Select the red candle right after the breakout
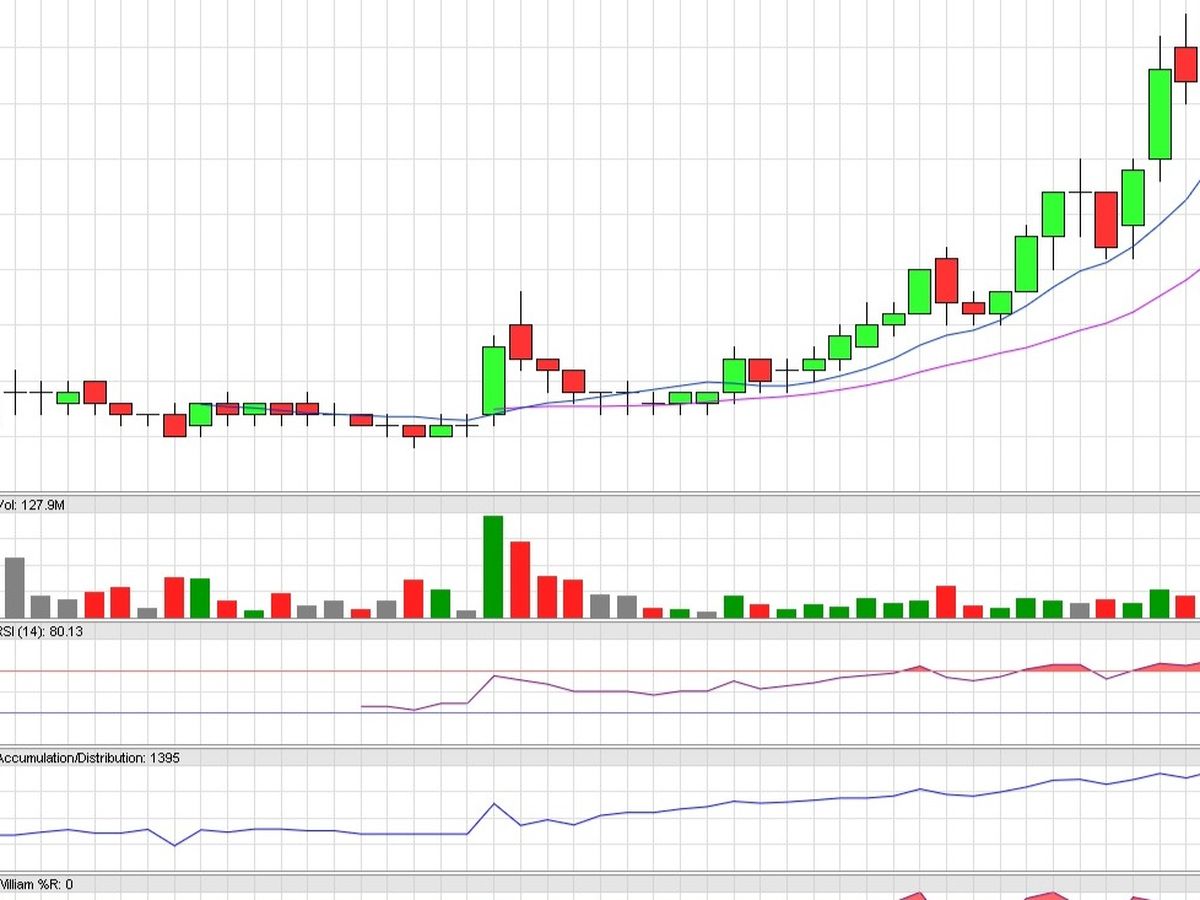Screen dimensions: 1200x900 (520, 341)
